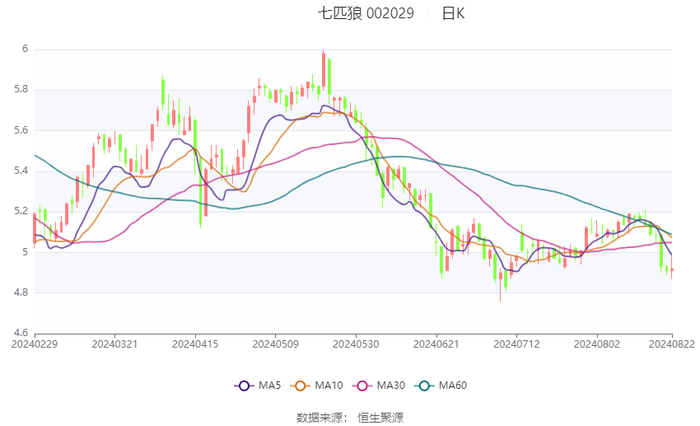700x426 pixels.
Task: Hide the MA60 series via its label
Action: (453, 386)
